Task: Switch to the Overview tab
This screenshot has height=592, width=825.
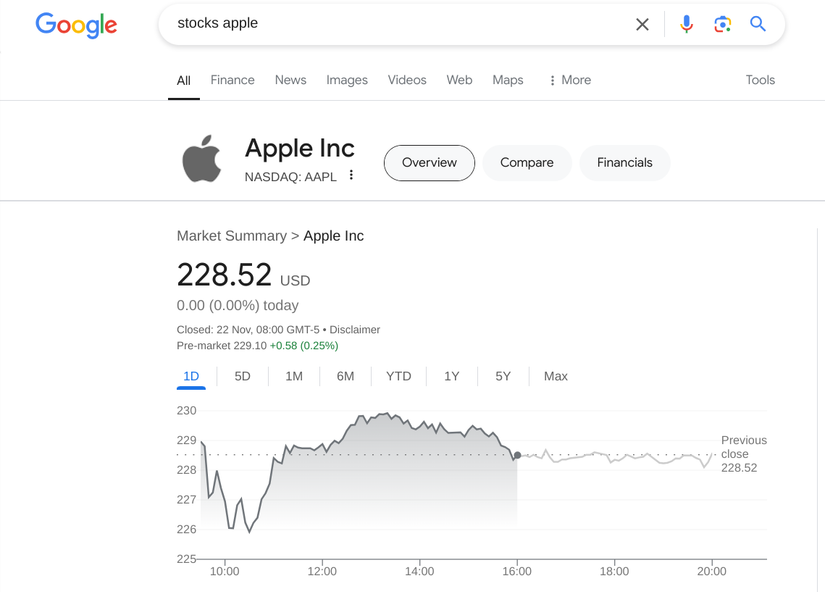Action: point(428,162)
